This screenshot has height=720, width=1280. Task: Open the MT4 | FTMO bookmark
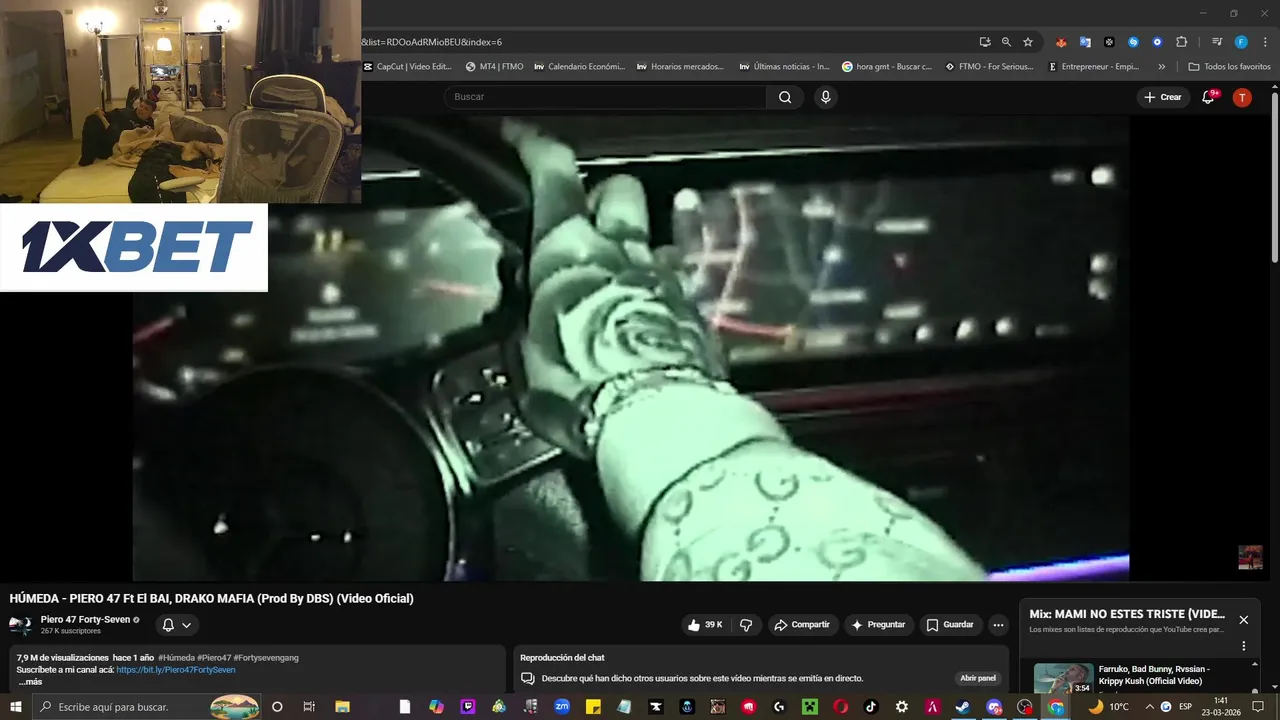tap(495, 67)
